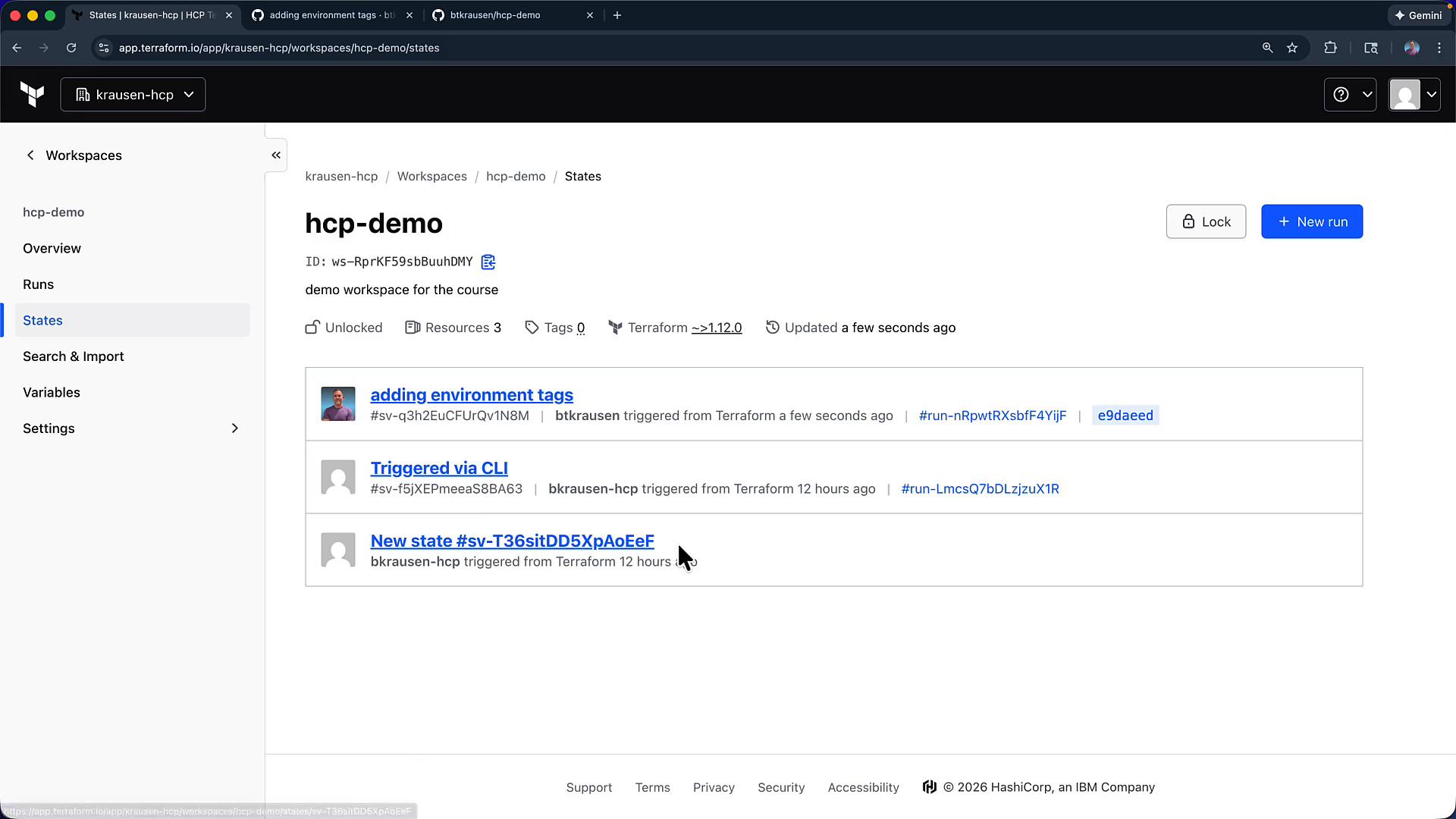Image resolution: width=1456 pixels, height=819 pixels.
Task: Open Search & Import in sidebar
Action: pyautogui.click(x=74, y=356)
